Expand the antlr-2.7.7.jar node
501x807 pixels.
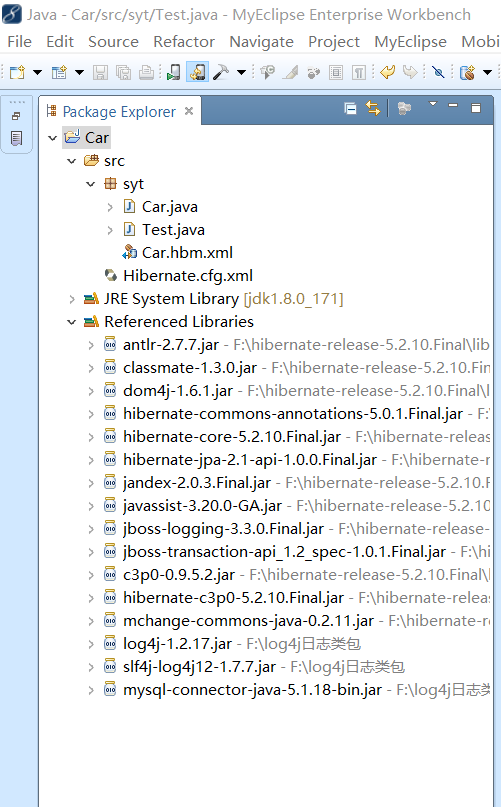point(91,345)
